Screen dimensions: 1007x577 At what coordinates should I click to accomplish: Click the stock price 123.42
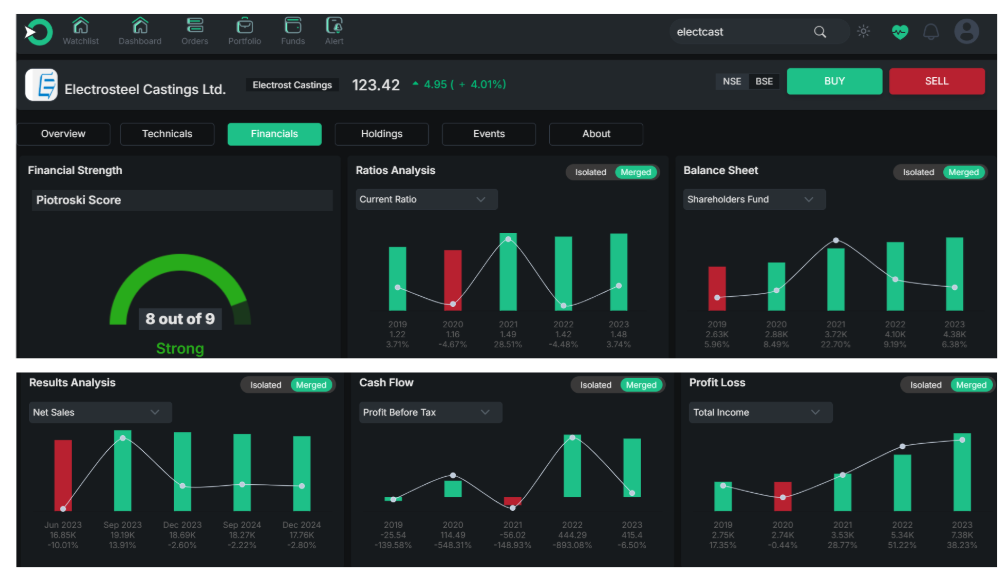pyautogui.click(x=376, y=85)
